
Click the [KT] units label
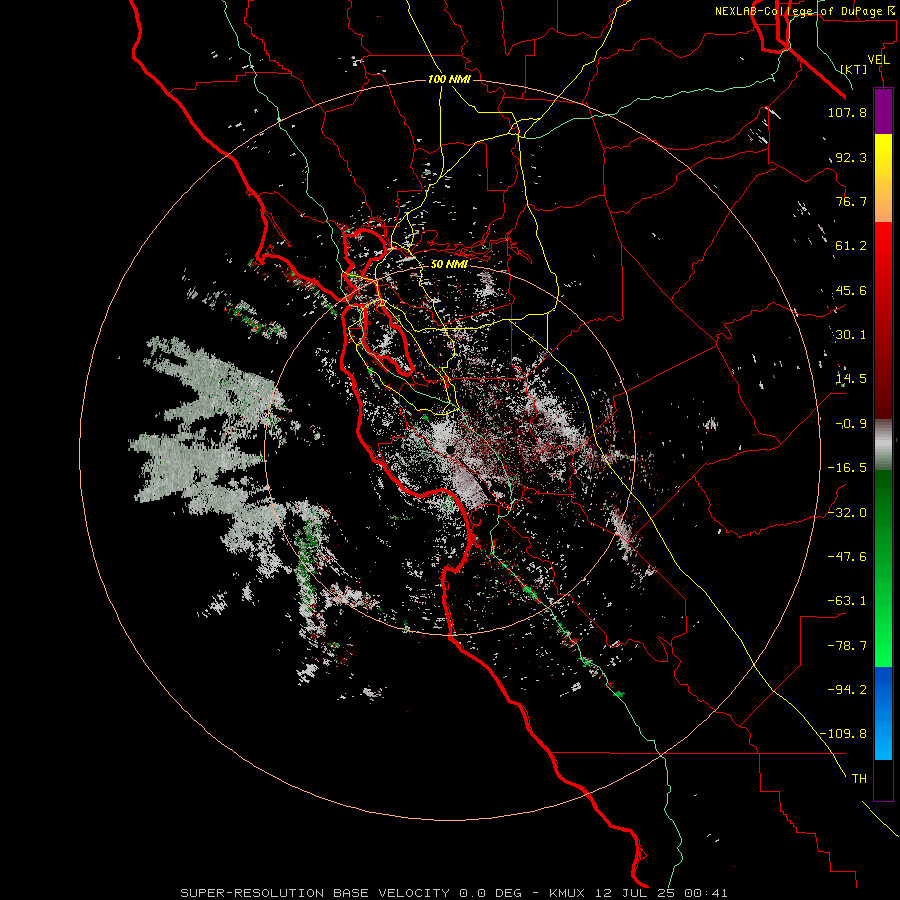(854, 69)
